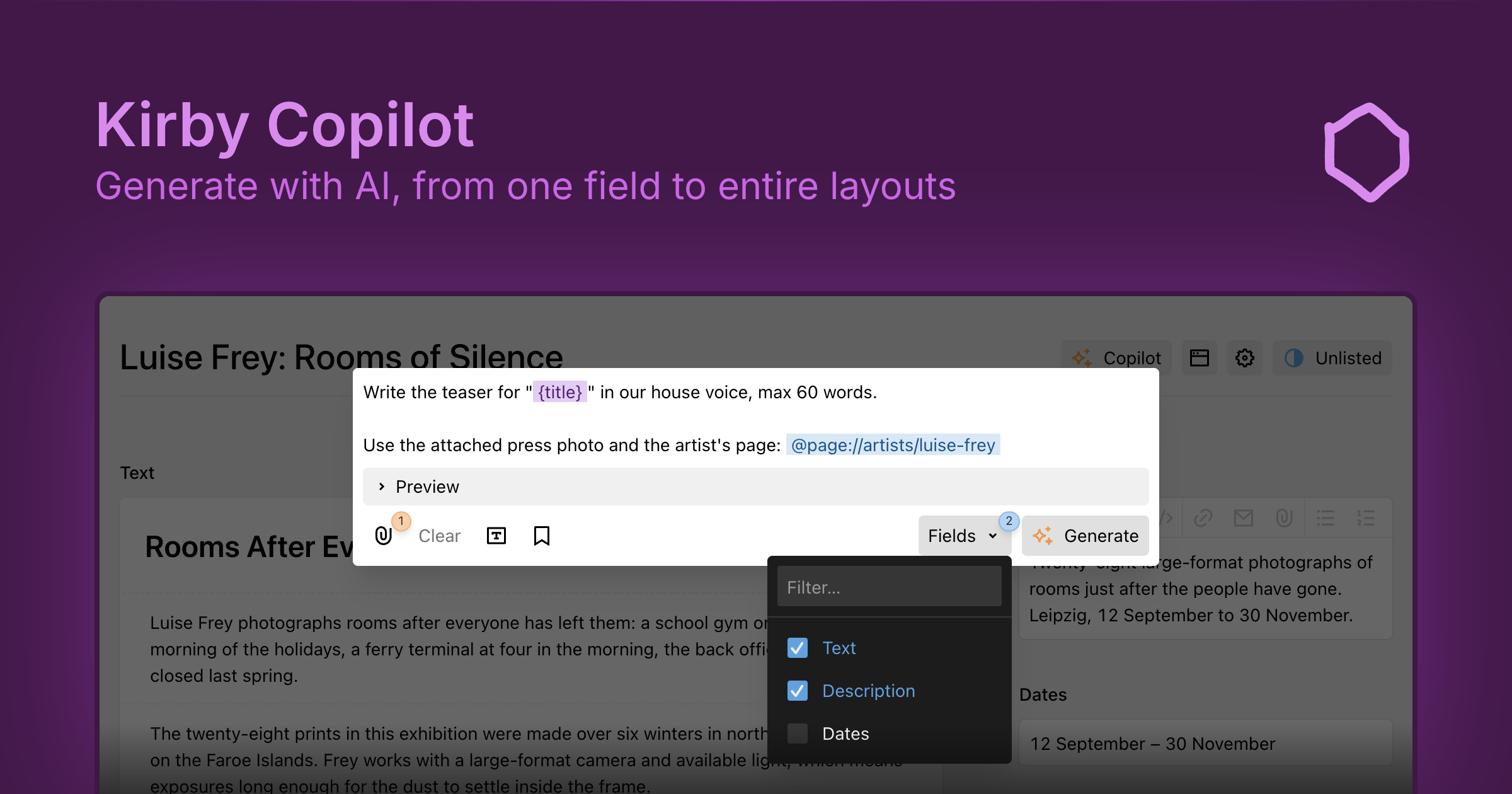Image resolution: width=1512 pixels, height=794 pixels.
Task: Click the bookmark icon to save the prompt
Action: click(542, 536)
